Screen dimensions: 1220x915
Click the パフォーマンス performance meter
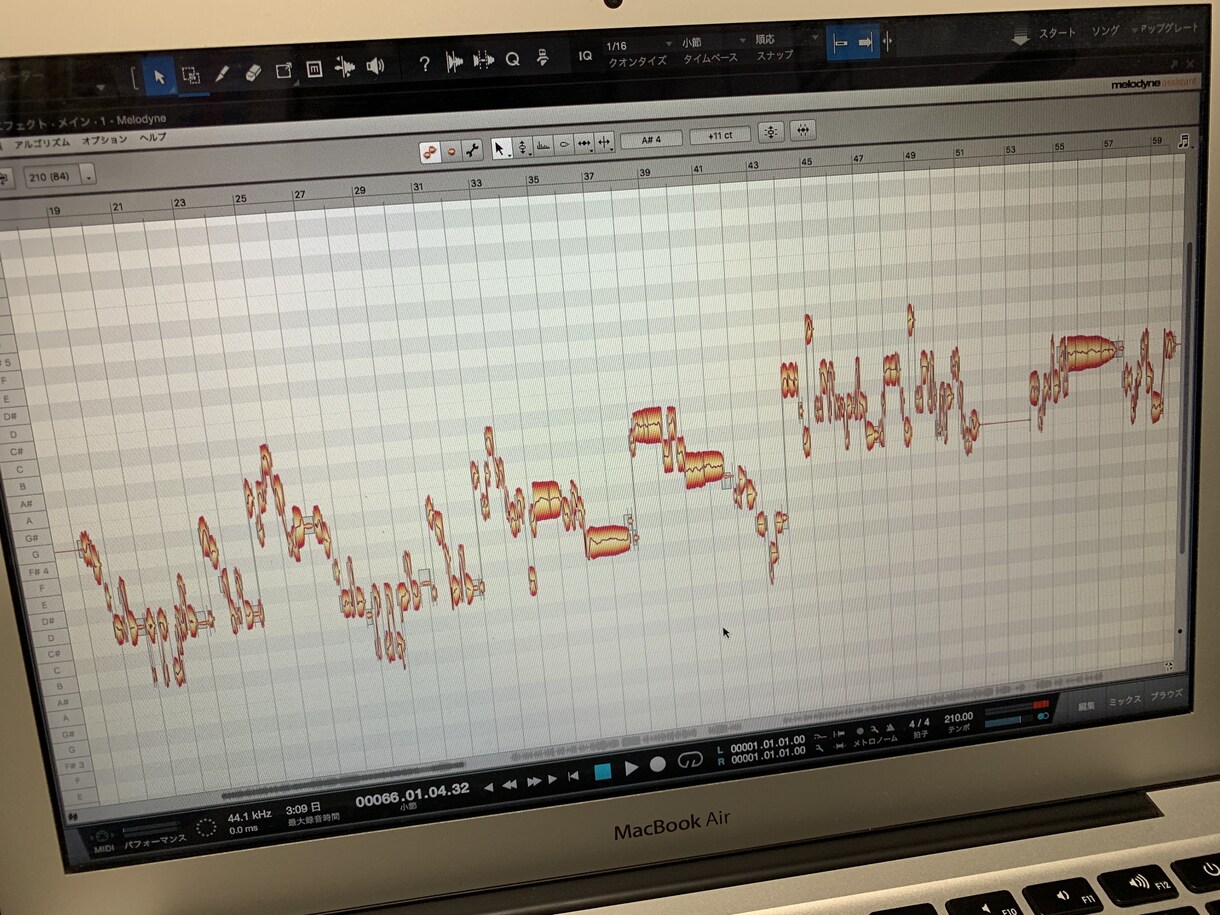coord(155,838)
